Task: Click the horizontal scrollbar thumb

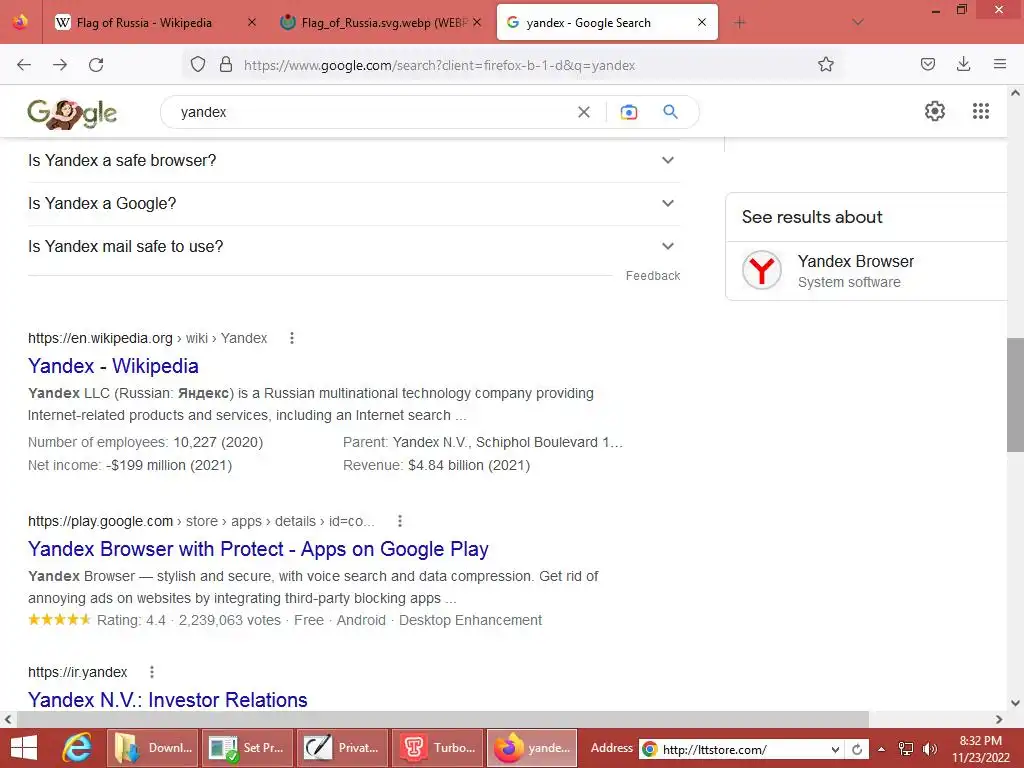Action: [x=443, y=719]
